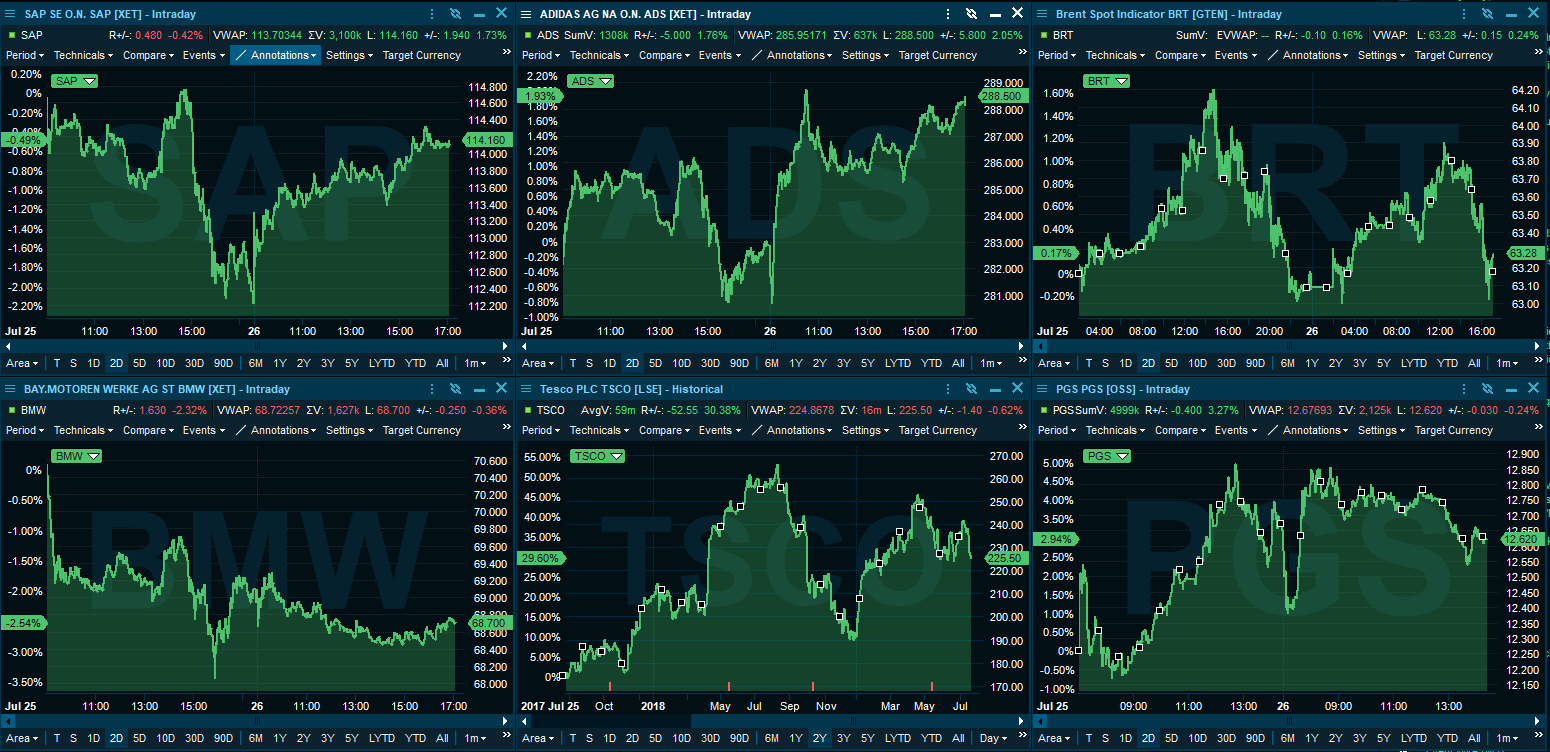This screenshot has height=752, width=1550.
Task: Toggle the green SAP series indicator square
Action: tap(11, 35)
